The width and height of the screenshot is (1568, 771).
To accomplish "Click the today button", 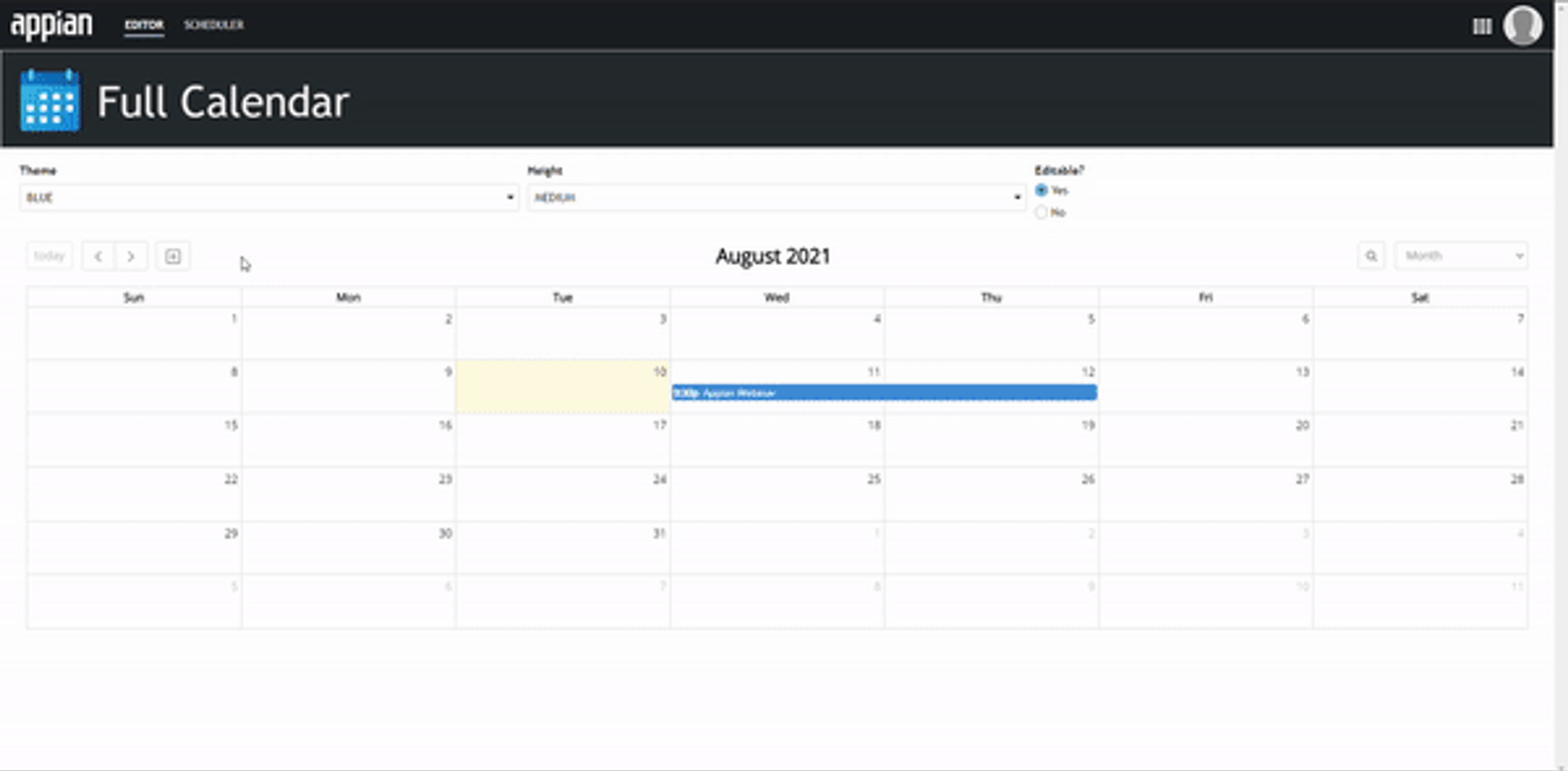I will (49, 256).
